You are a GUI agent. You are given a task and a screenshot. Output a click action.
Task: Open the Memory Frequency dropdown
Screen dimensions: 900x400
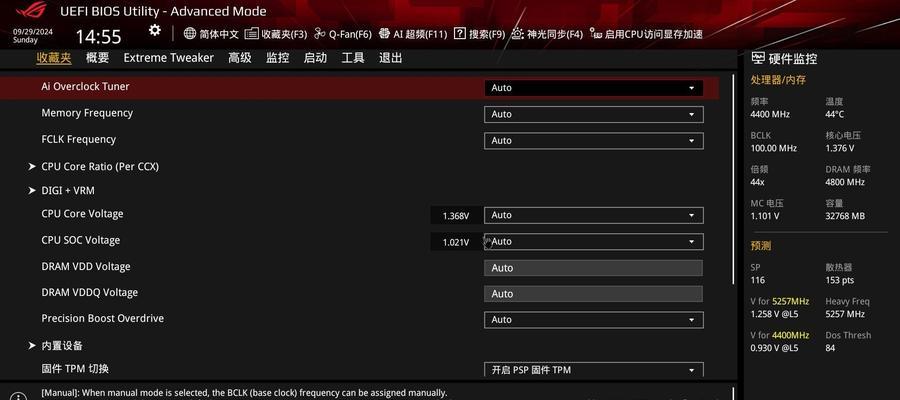pos(593,114)
